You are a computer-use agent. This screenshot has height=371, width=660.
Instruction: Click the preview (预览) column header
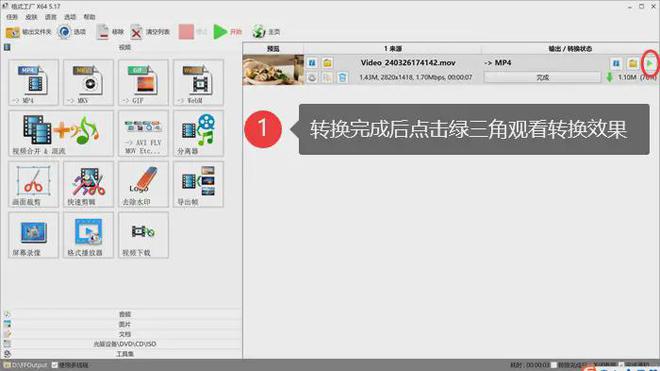273,49
